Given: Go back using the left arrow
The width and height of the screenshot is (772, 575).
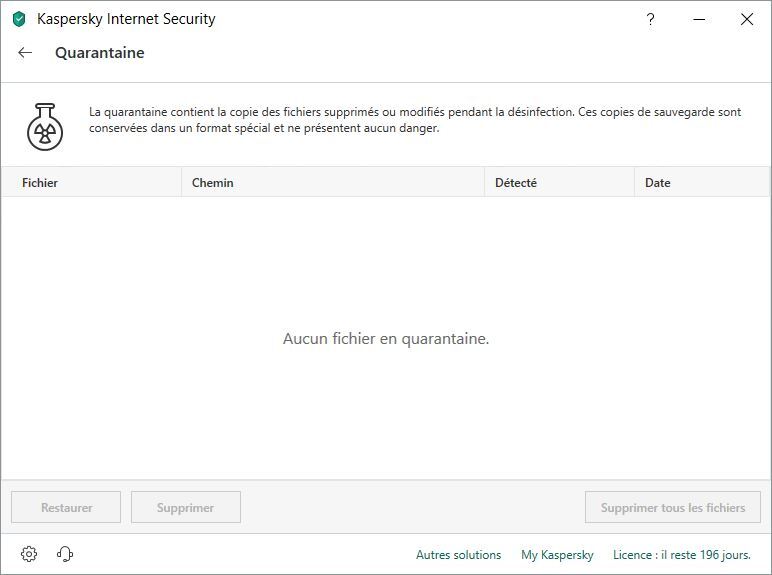Looking at the screenshot, I should click(25, 53).
